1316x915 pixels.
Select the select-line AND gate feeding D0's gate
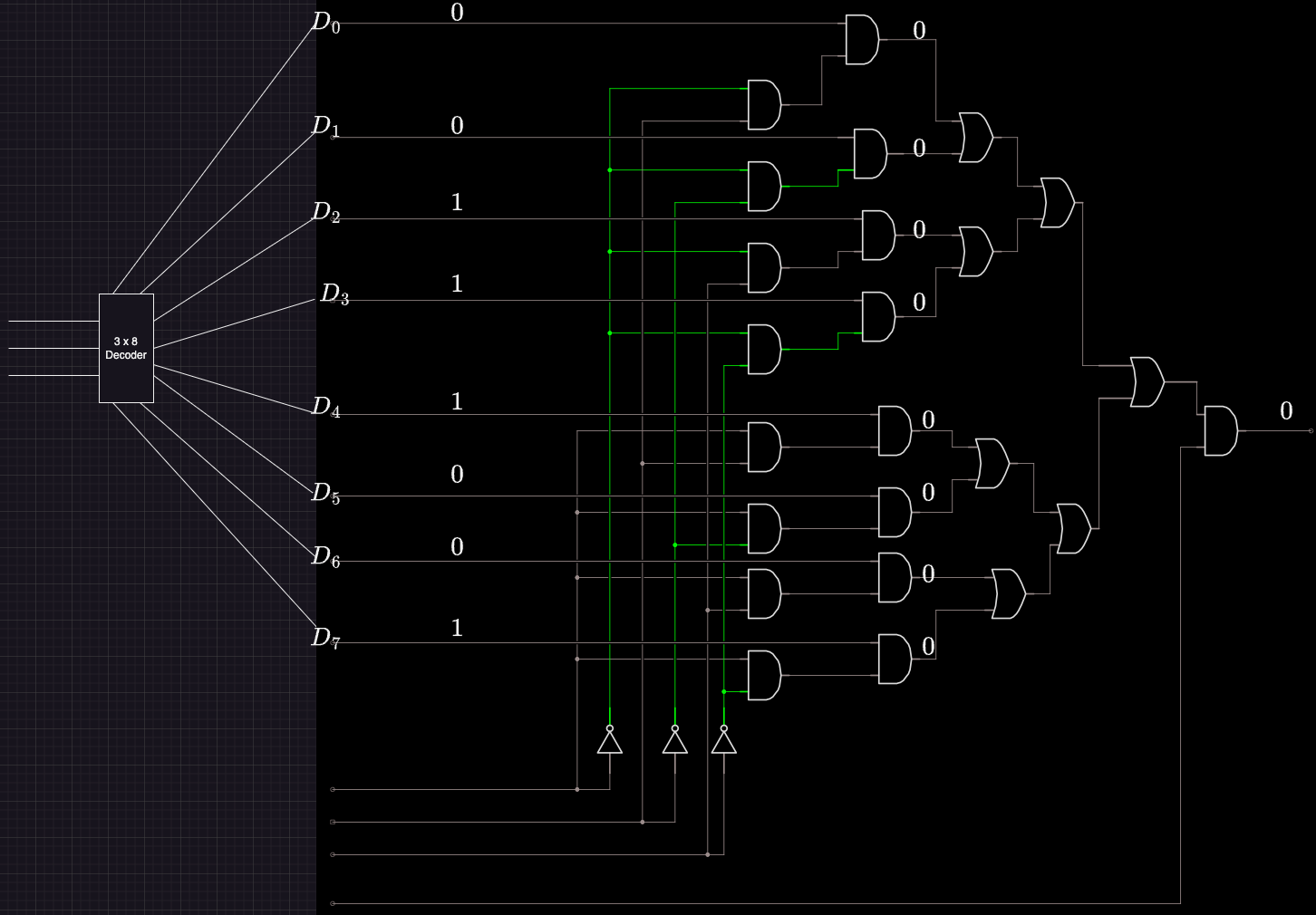764,105
